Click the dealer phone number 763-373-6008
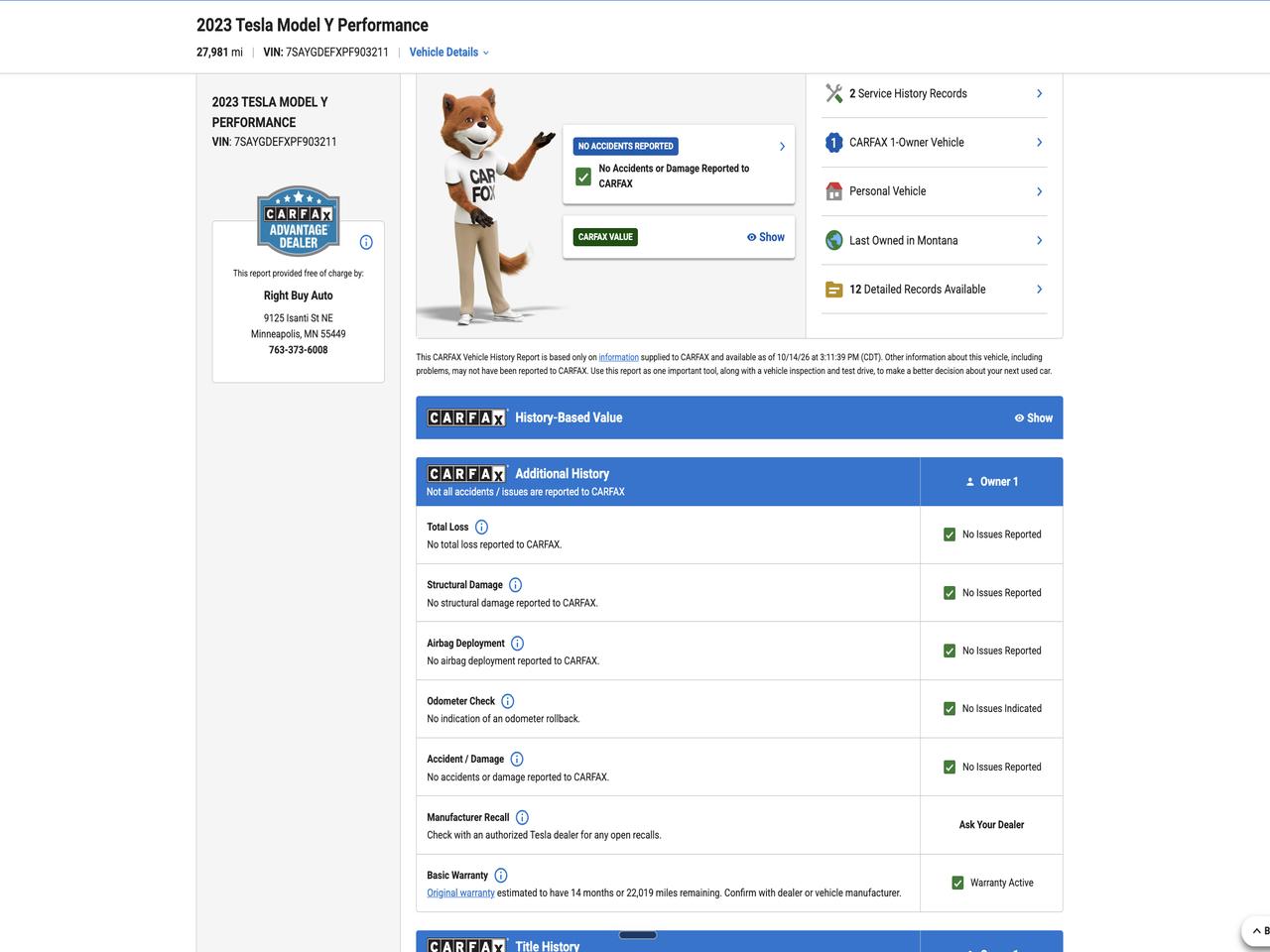The width and height of the screenshot is (1270, 952). (298, 350)
